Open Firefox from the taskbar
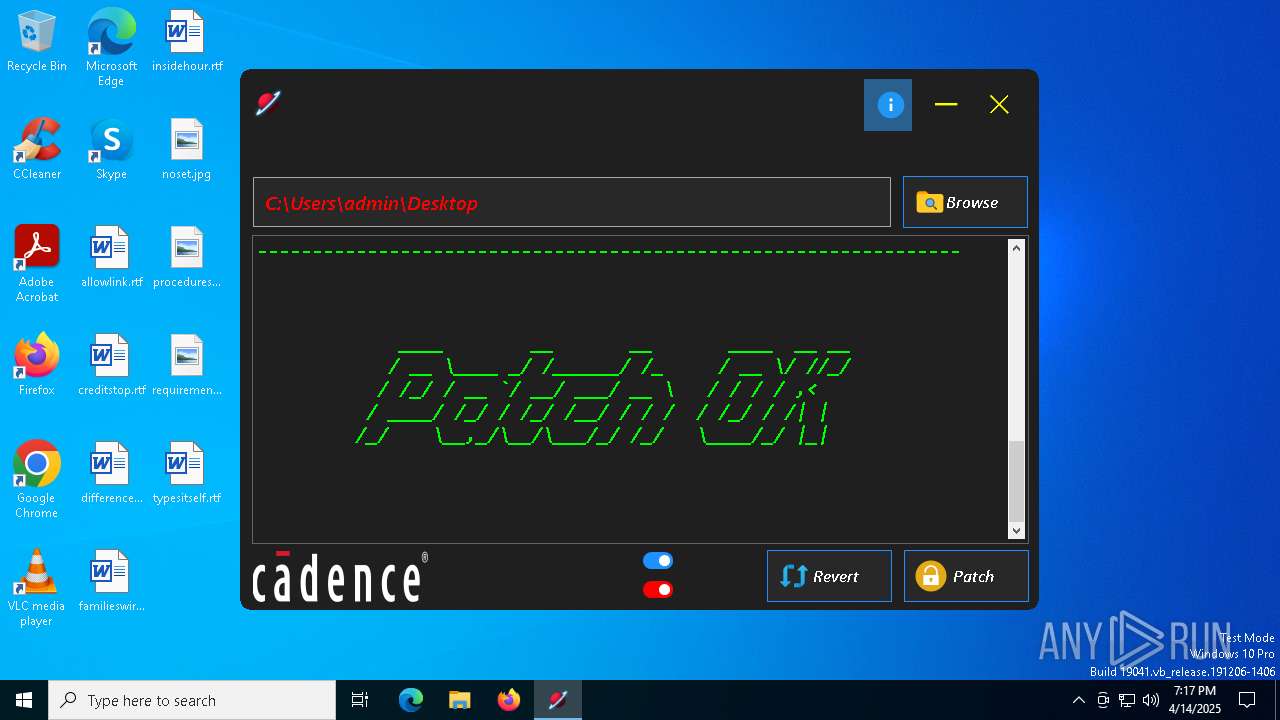This screenshot has height=720, width=1280. click(508, 700)
